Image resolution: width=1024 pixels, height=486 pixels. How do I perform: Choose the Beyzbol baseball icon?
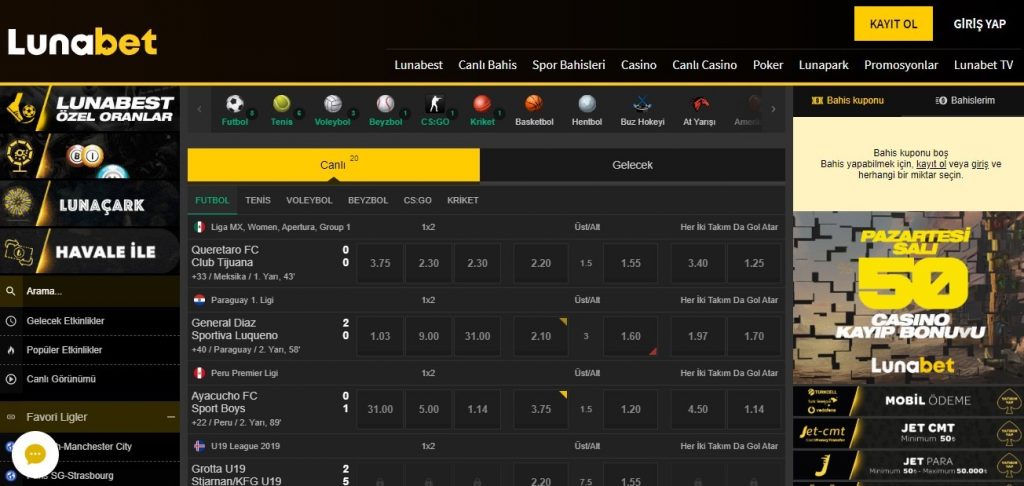coord(385,104)
